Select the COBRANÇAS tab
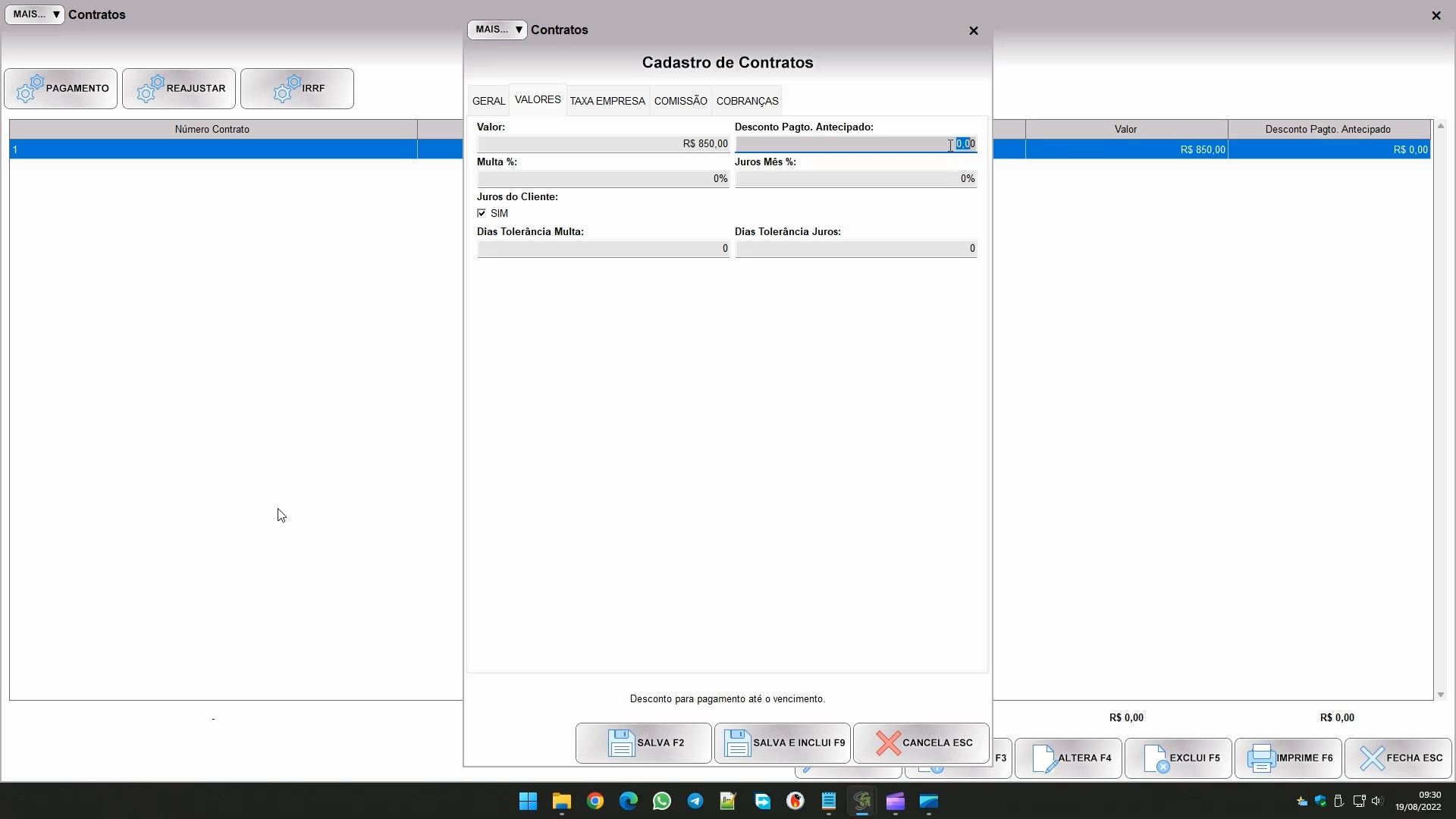Screen dimensions: 1456x819 tap(747, 101)
